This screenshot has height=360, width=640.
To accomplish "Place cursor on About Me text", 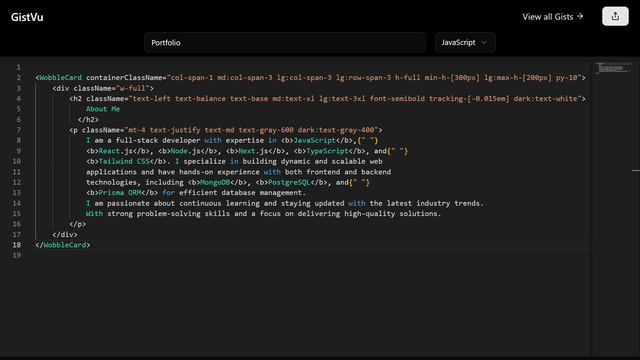I will click(x=103, y=109).
